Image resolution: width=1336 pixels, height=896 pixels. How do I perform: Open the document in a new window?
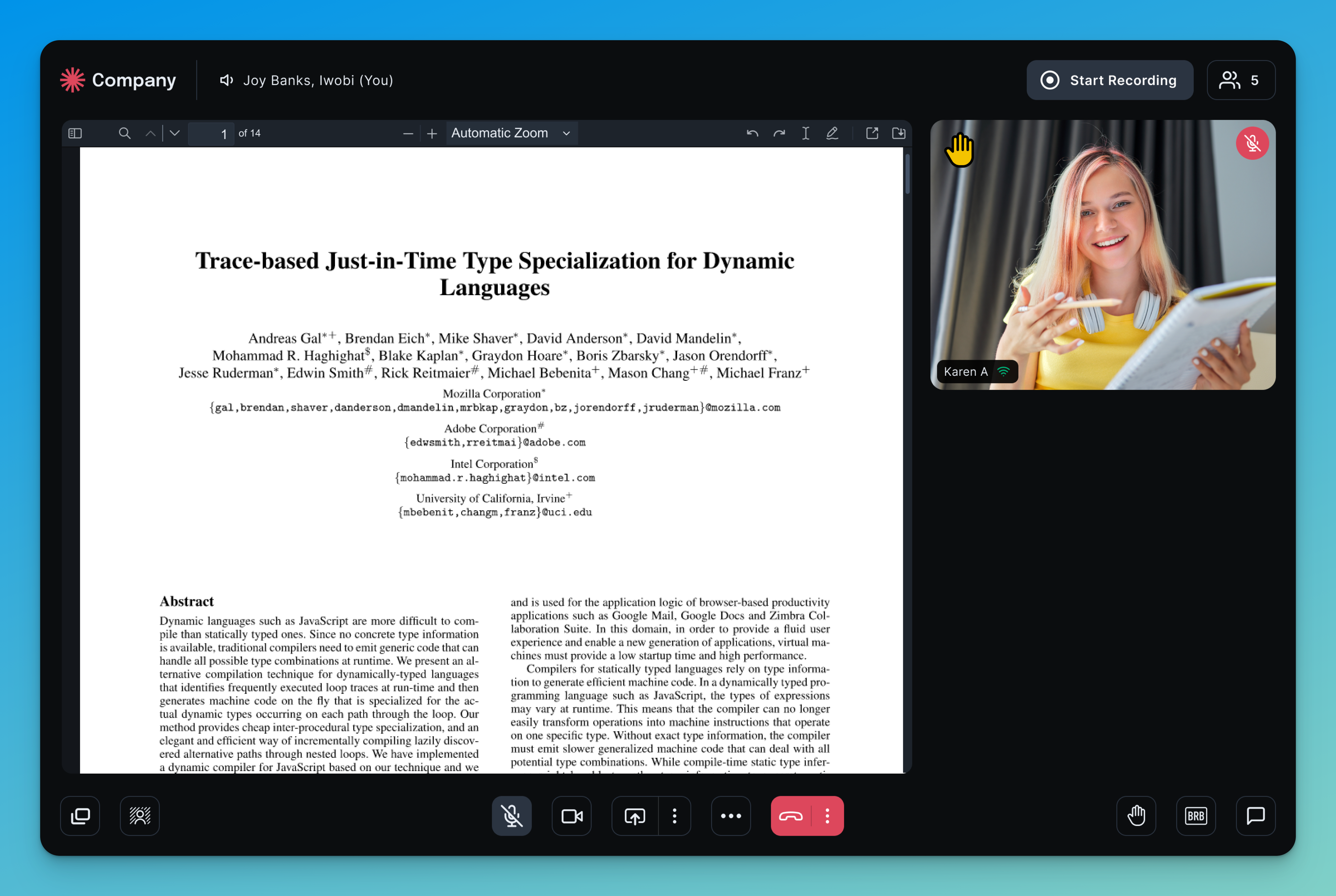point(872,133)
